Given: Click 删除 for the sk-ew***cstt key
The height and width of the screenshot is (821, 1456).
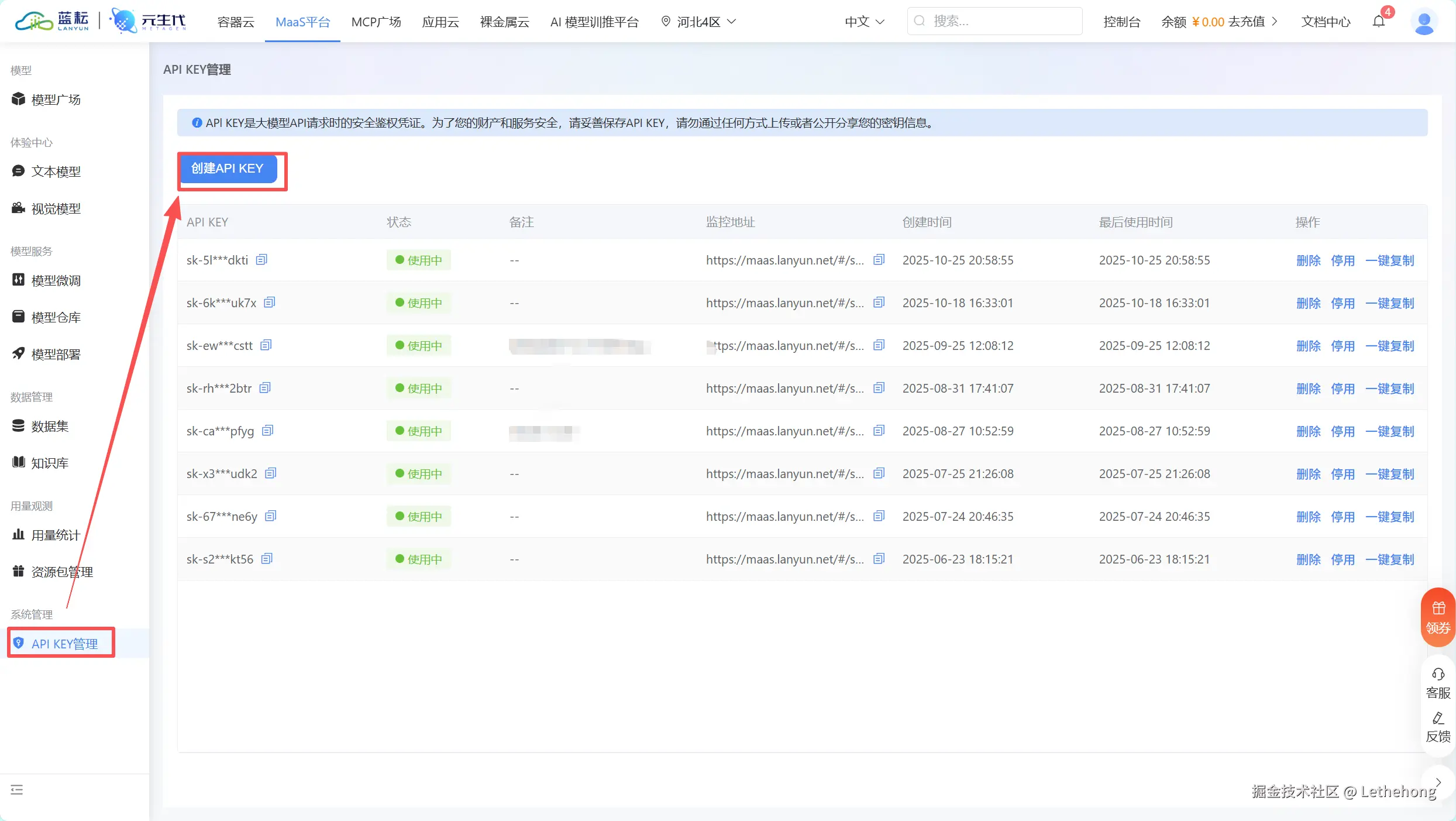Looking at the screenshot, I should [1308, 346].
